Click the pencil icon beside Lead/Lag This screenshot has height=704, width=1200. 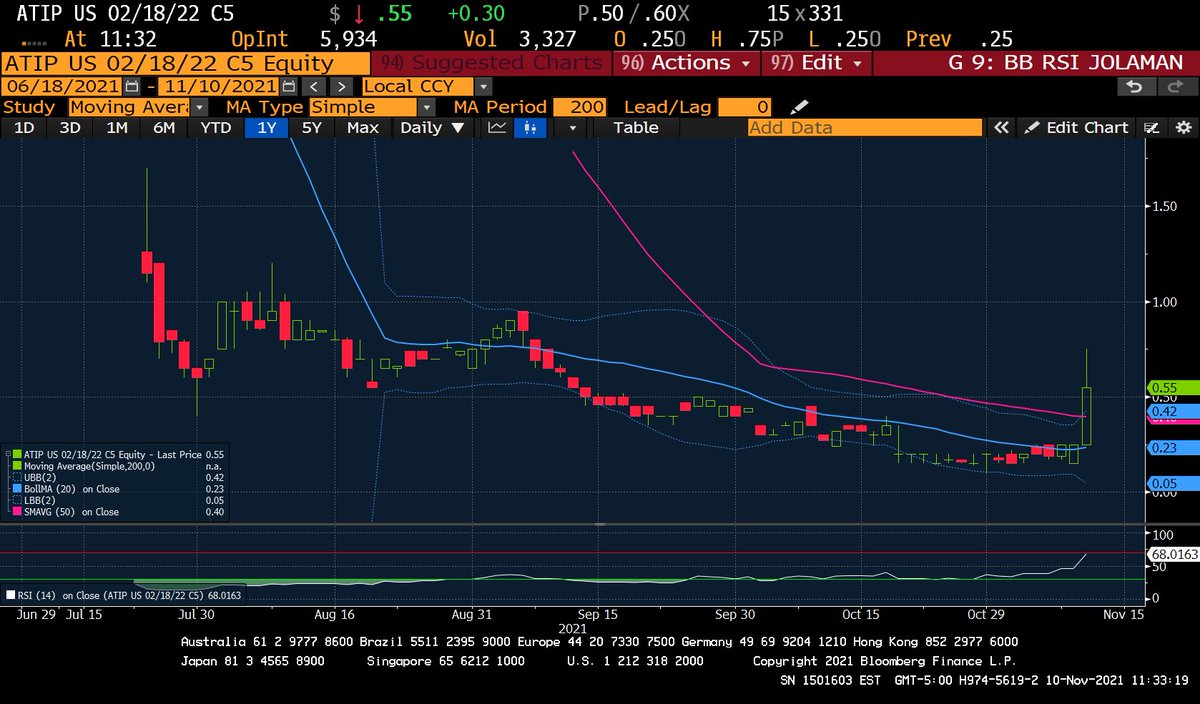click(x=798, y=107)
